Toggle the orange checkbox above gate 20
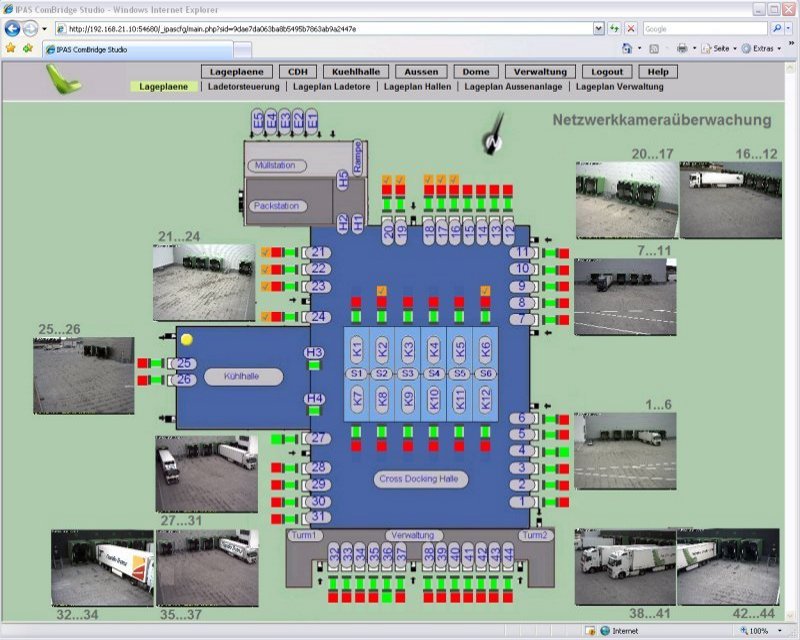 tap(387, 180)
